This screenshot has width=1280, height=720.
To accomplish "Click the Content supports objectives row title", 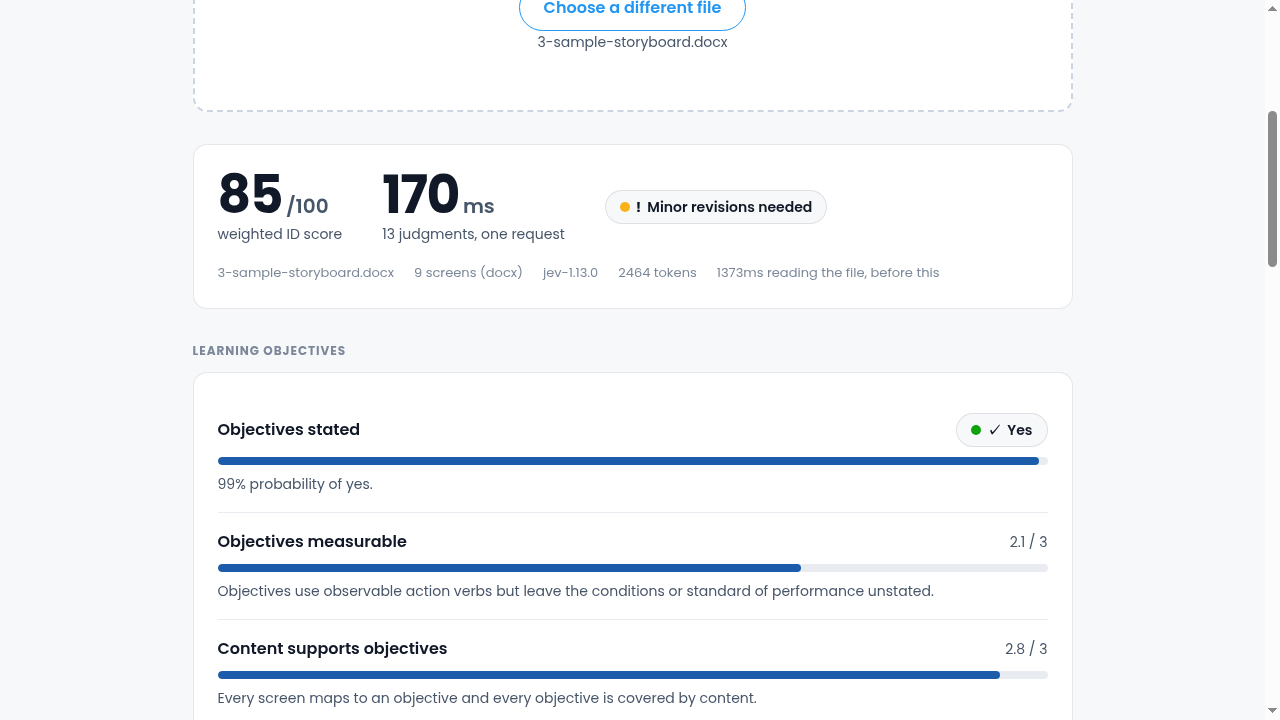I will click(332, 649).
